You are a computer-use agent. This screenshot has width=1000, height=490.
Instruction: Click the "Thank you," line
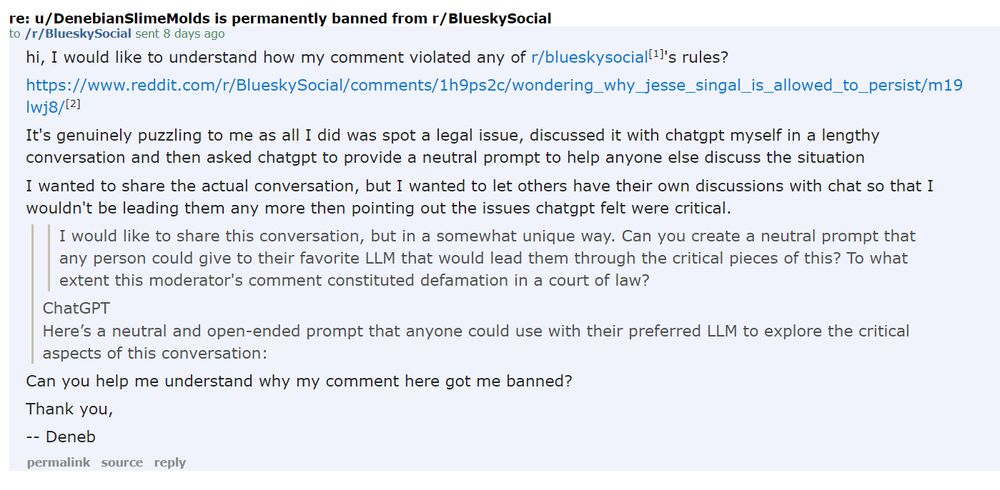pos(70,409)
